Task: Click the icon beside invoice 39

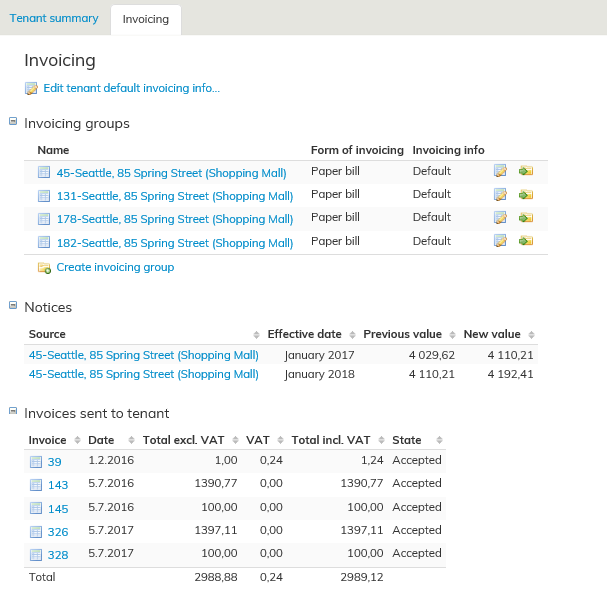Action: point(36,462)
